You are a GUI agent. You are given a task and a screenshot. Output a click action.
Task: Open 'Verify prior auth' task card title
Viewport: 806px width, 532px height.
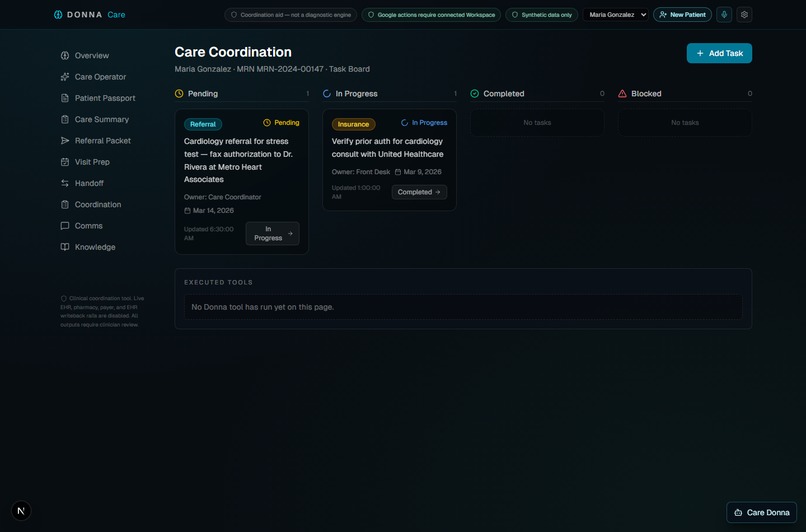tap(388, 148)
